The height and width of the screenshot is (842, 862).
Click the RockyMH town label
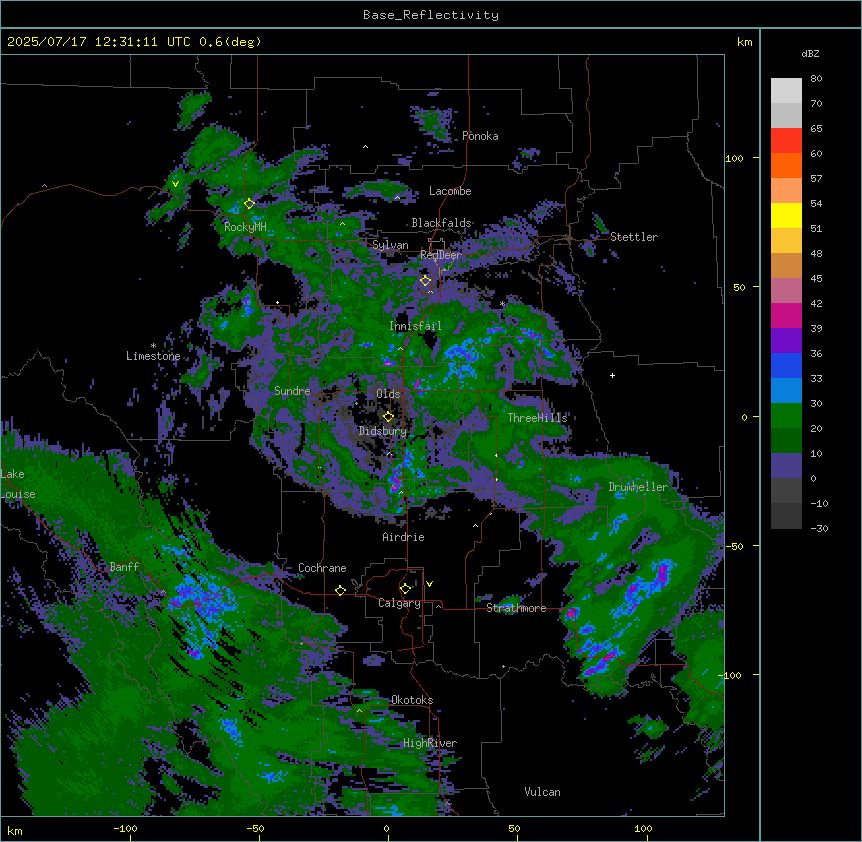(x=245, y=227)
